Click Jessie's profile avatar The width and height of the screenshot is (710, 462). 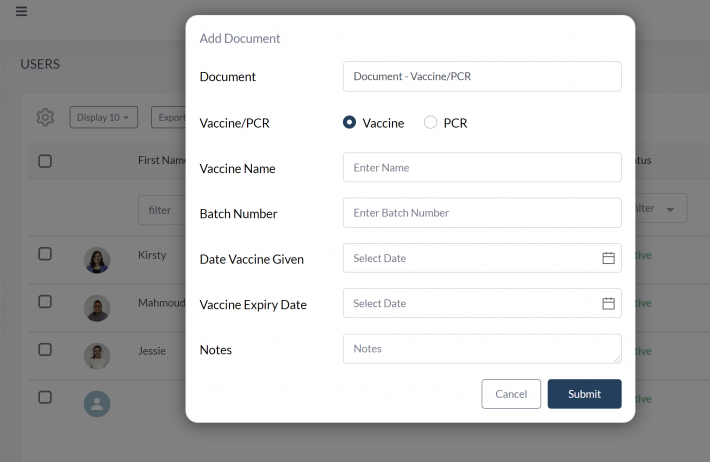pyautogui.click(x=97, y=356)
